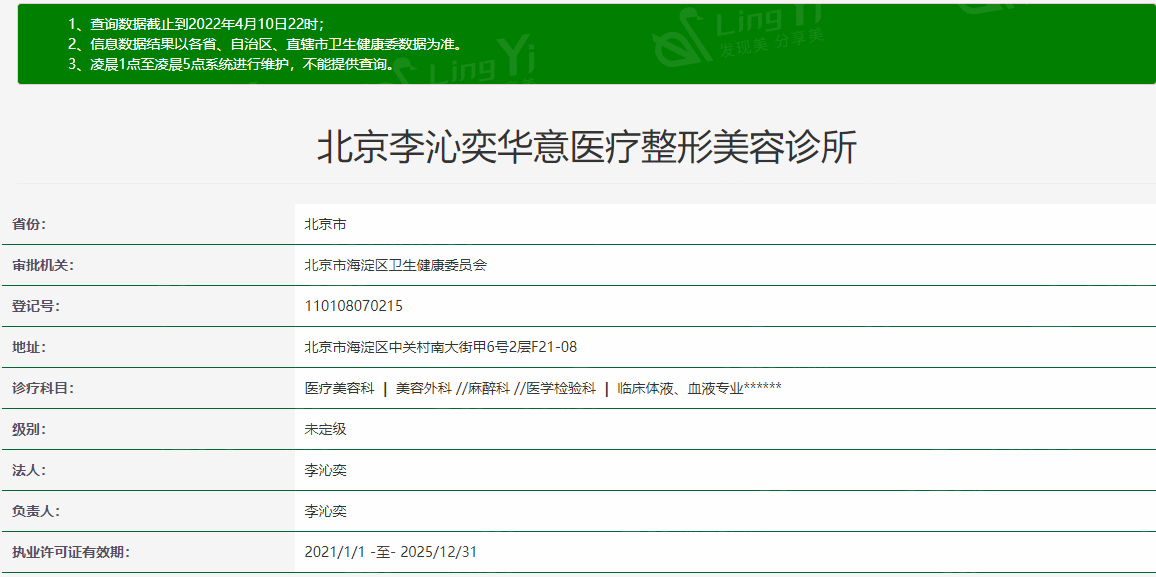
Task: Select the 审批机关 label
Action: coord(43,265)
